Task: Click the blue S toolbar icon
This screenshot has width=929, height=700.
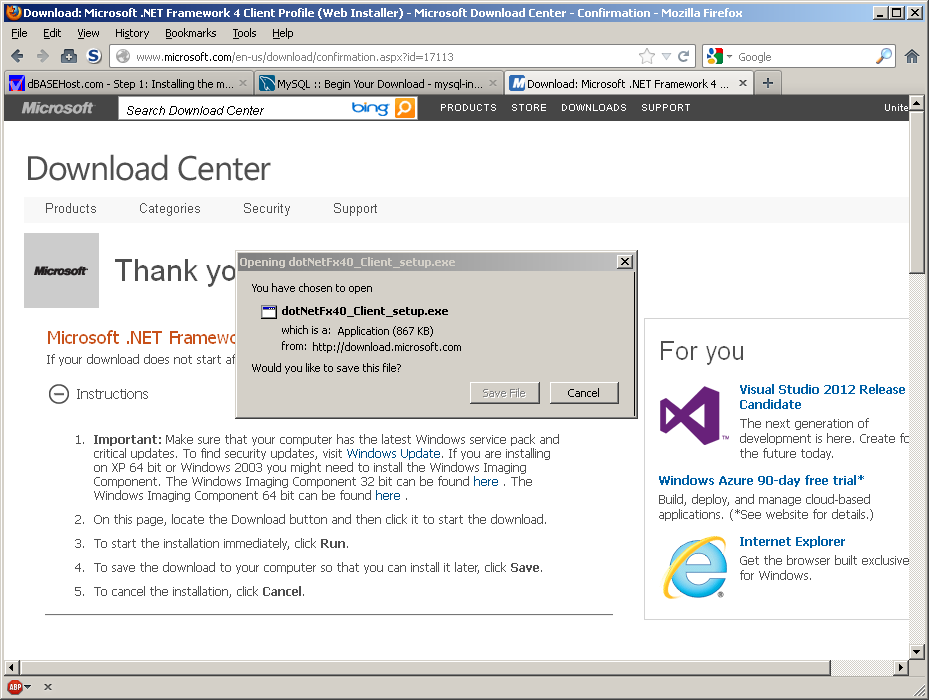Action: point(94,56)
